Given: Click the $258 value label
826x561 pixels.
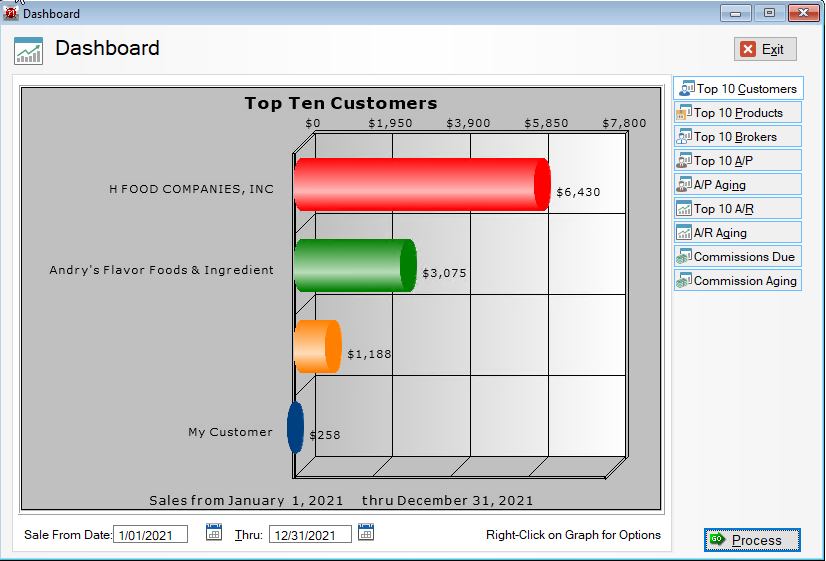Looking at the screenshot, I should (325, 435).
